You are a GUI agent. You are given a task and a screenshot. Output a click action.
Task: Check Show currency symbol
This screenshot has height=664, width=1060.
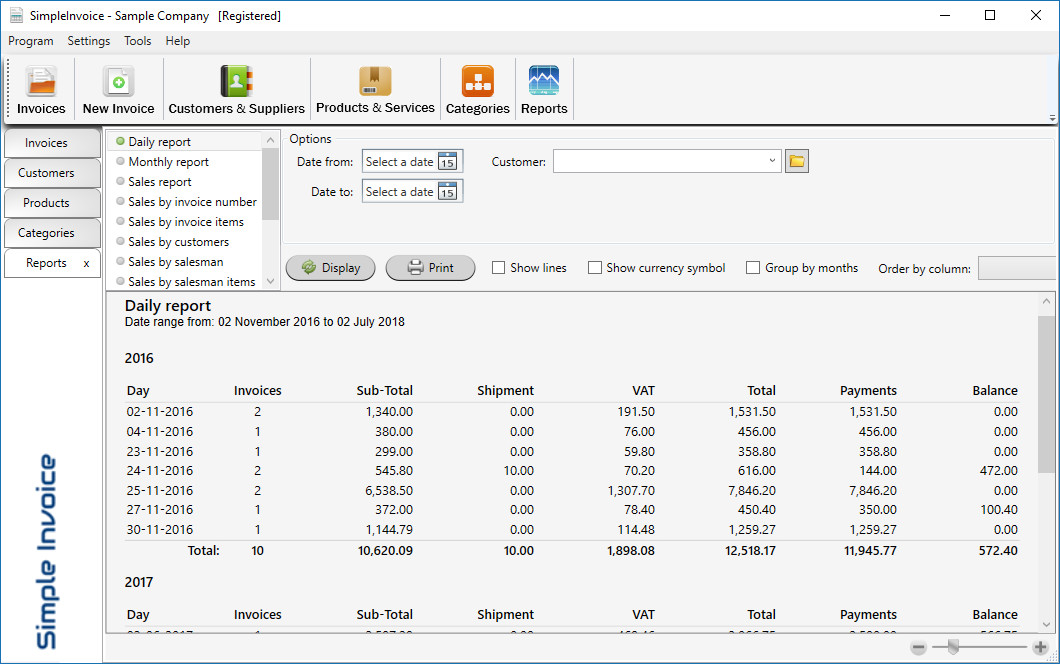coord(593,267)
